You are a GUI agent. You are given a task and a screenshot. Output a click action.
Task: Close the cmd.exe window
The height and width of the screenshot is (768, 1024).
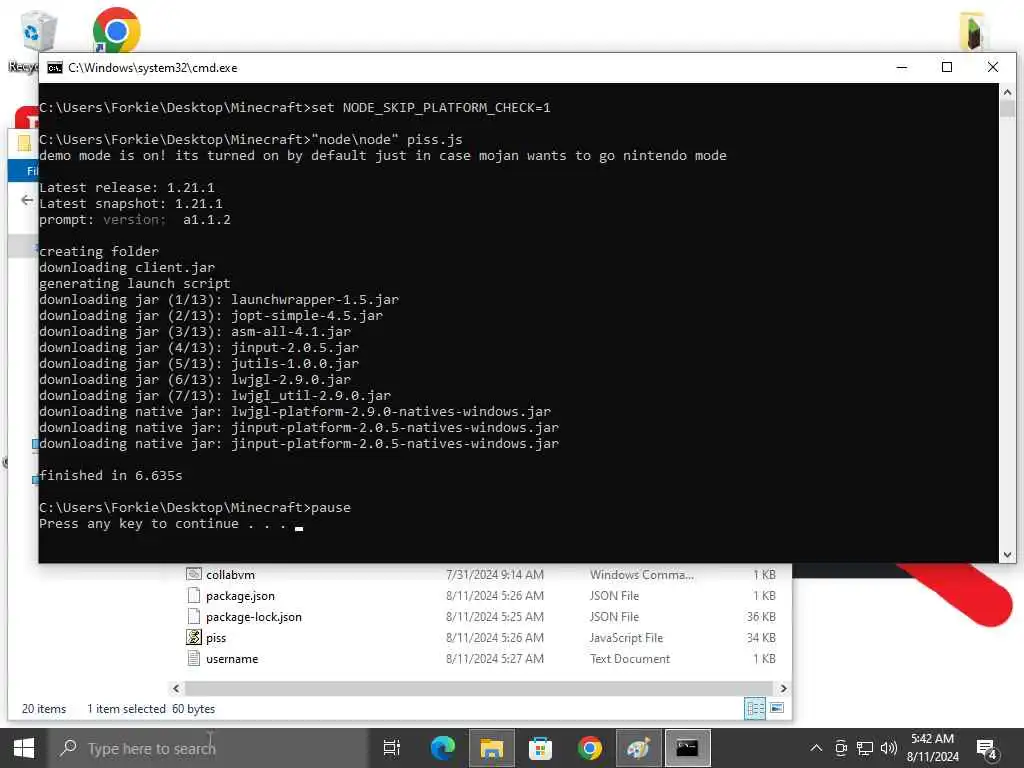coord(993,67)
